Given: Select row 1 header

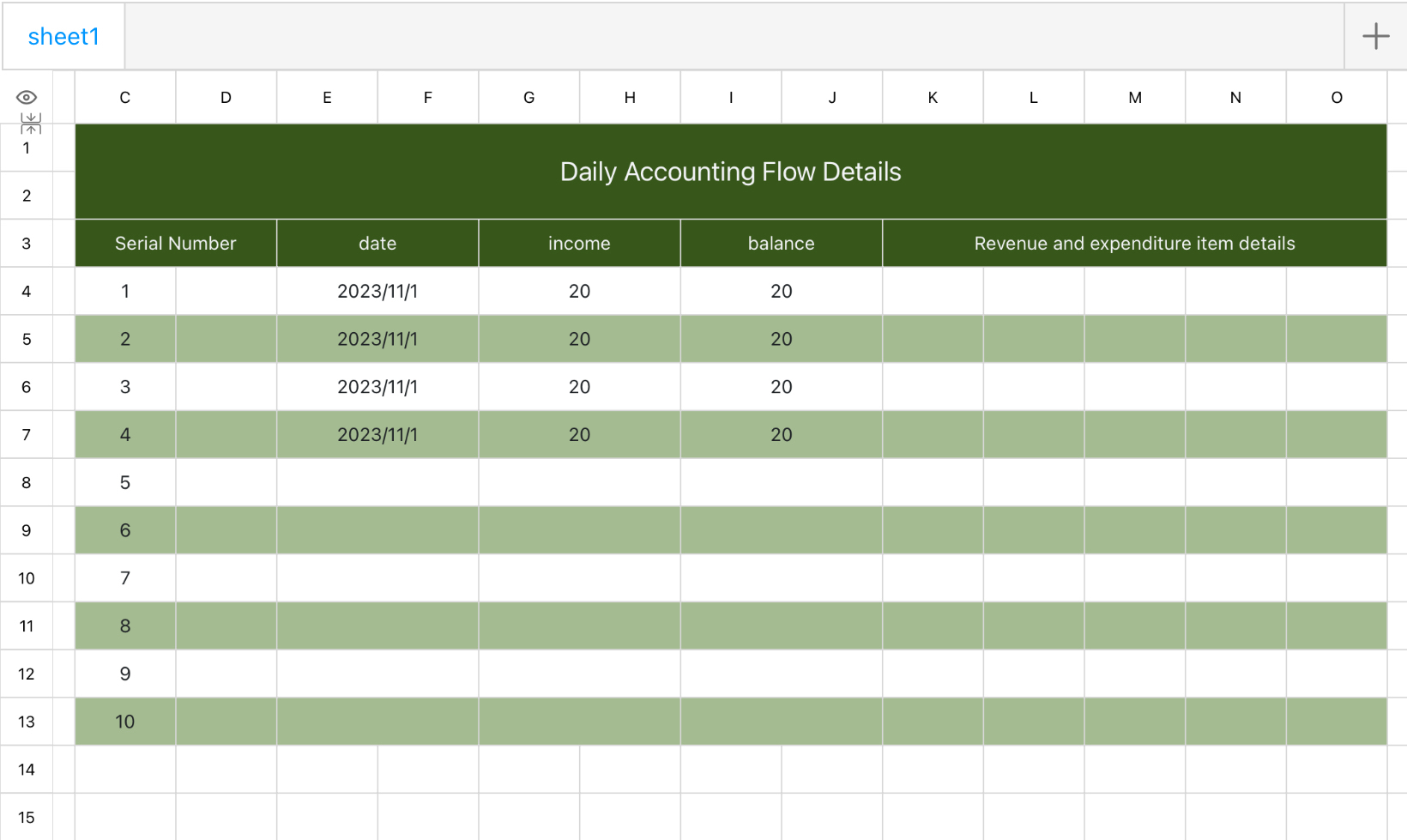Looking at the screenshot, I should click(x=27, y=148).
